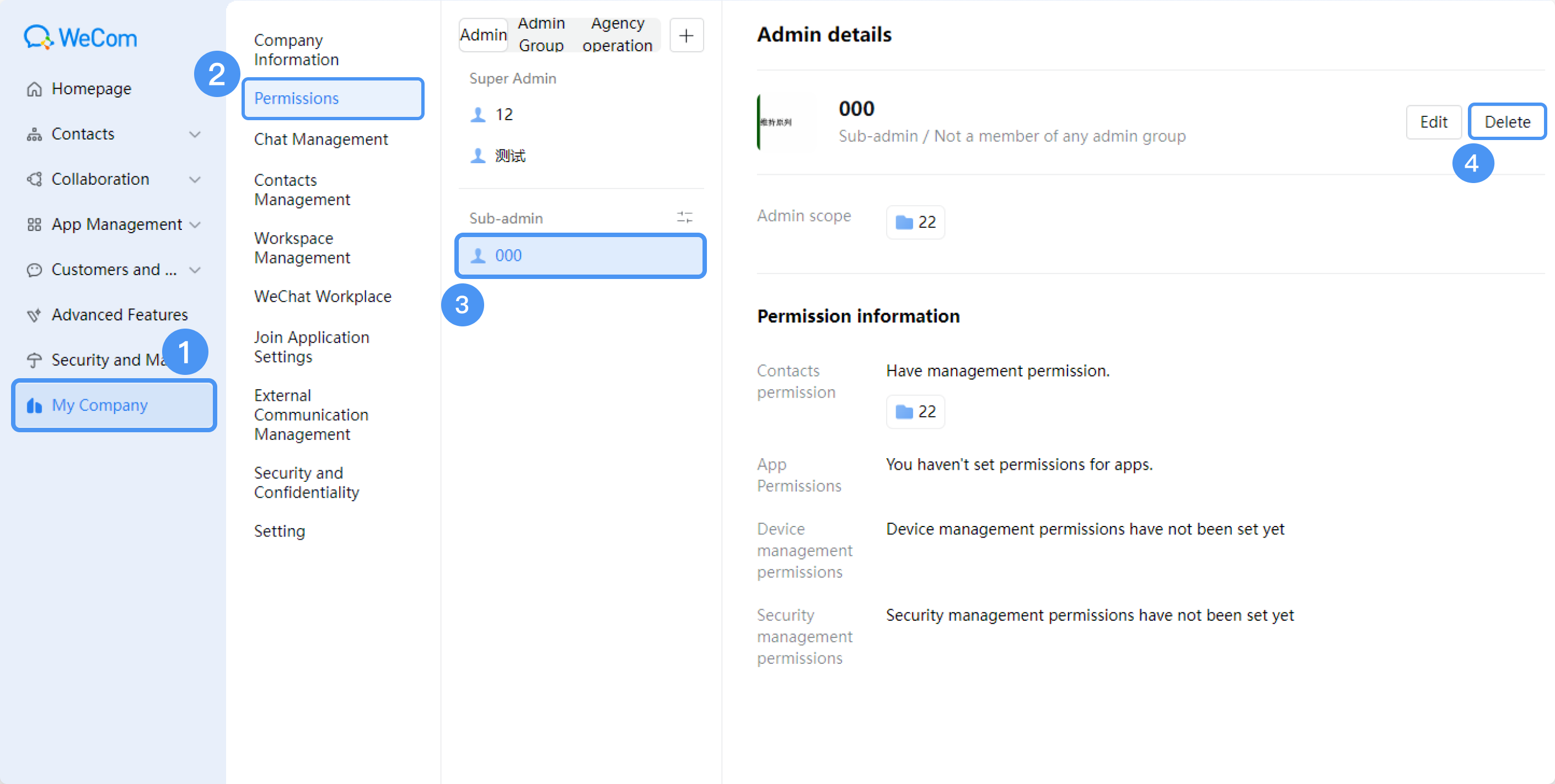Select sub-admin 000 in list
Image resolution: width=1555 pixels, height=784 pixels.
click(580, 255)
